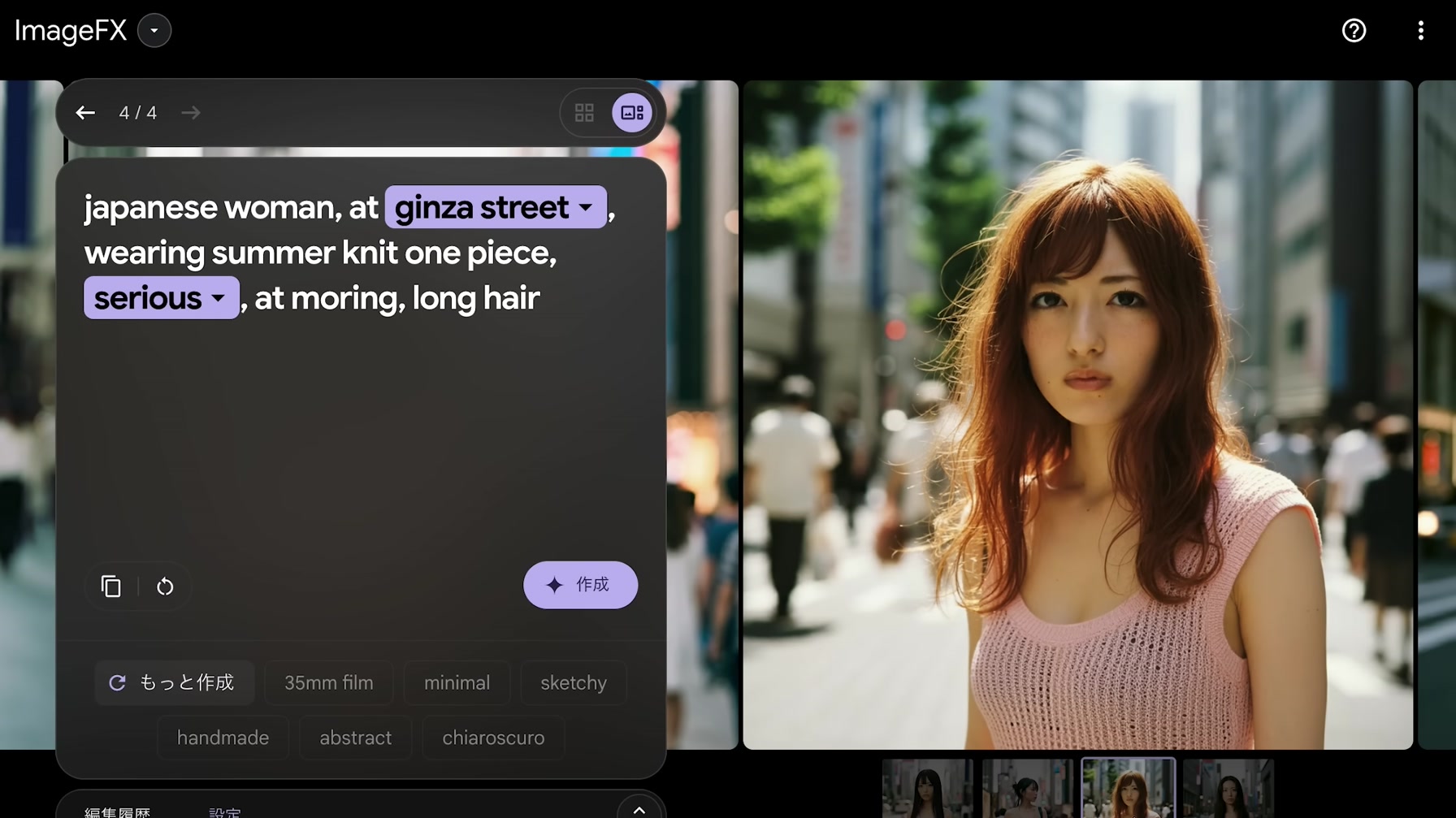The height and width of the screenshot is (818, 1456).
Task: Add the minimal style chip
Action: pyautogui.click(x=457, y=683)
